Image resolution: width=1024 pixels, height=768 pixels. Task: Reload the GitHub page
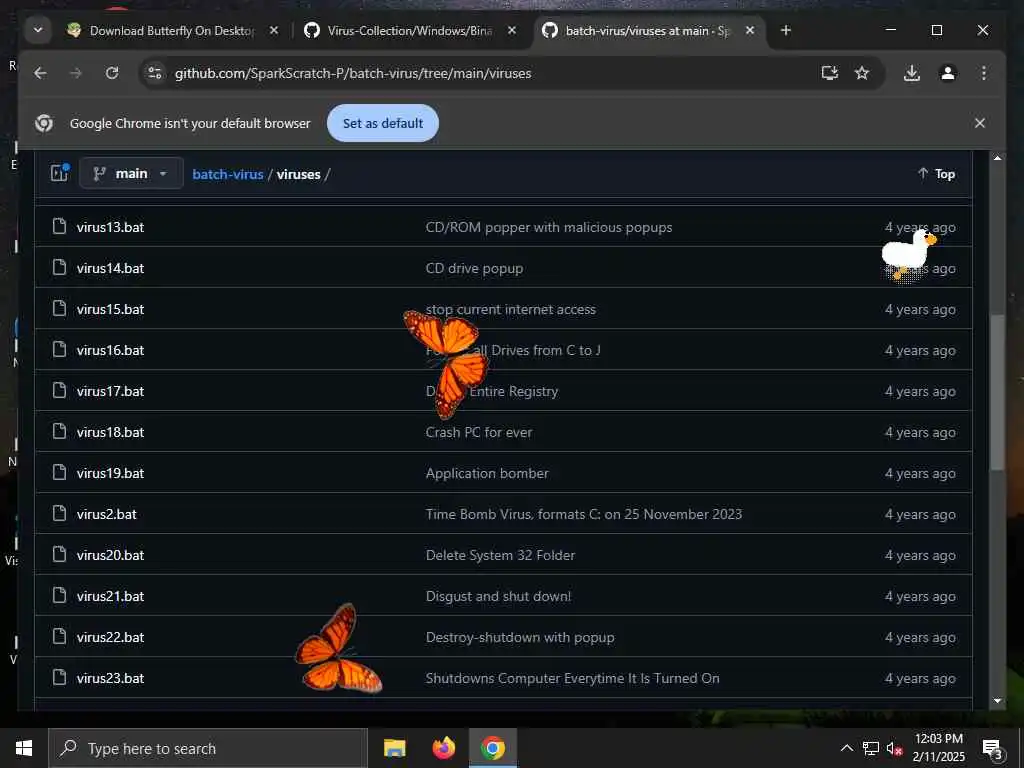pos(112,73)
